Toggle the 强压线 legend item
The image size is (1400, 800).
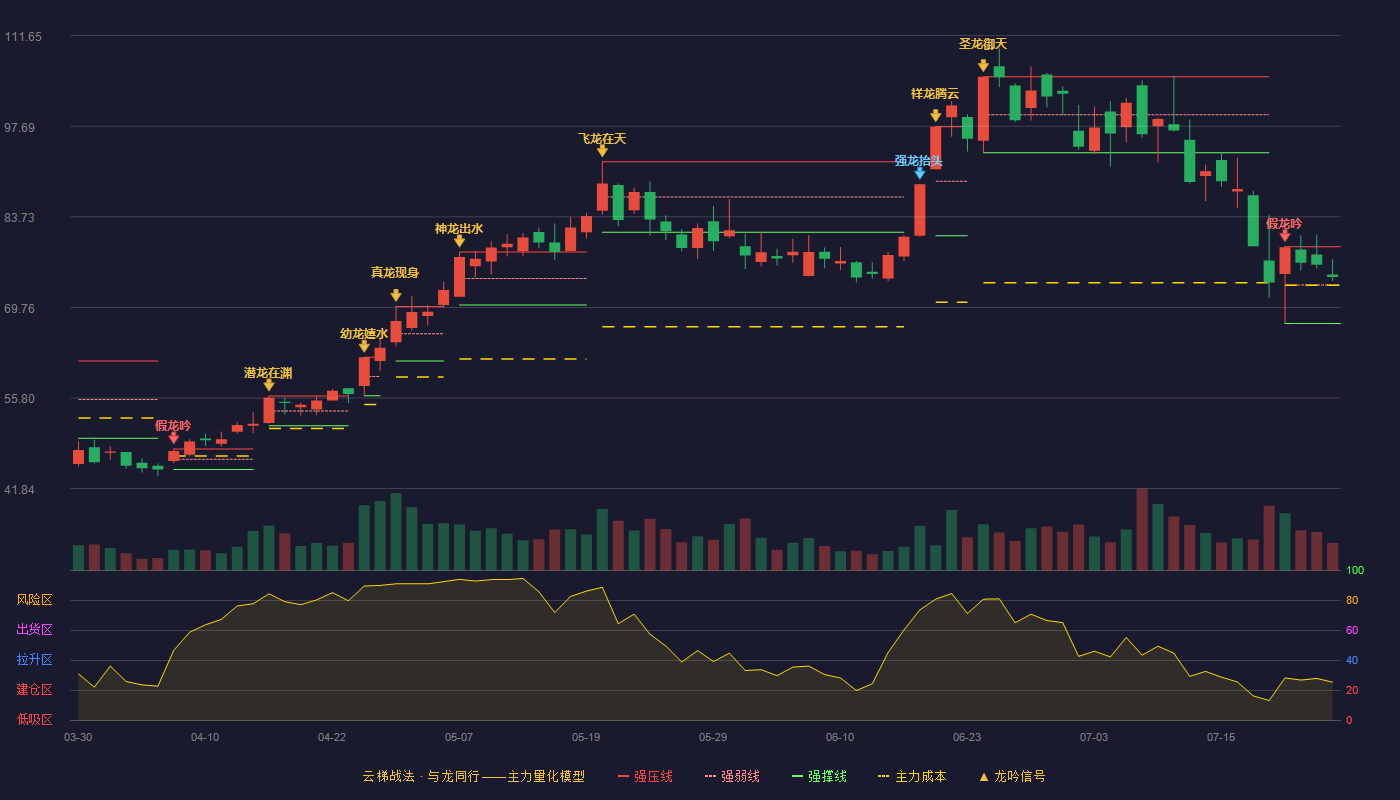click(645, 776)
